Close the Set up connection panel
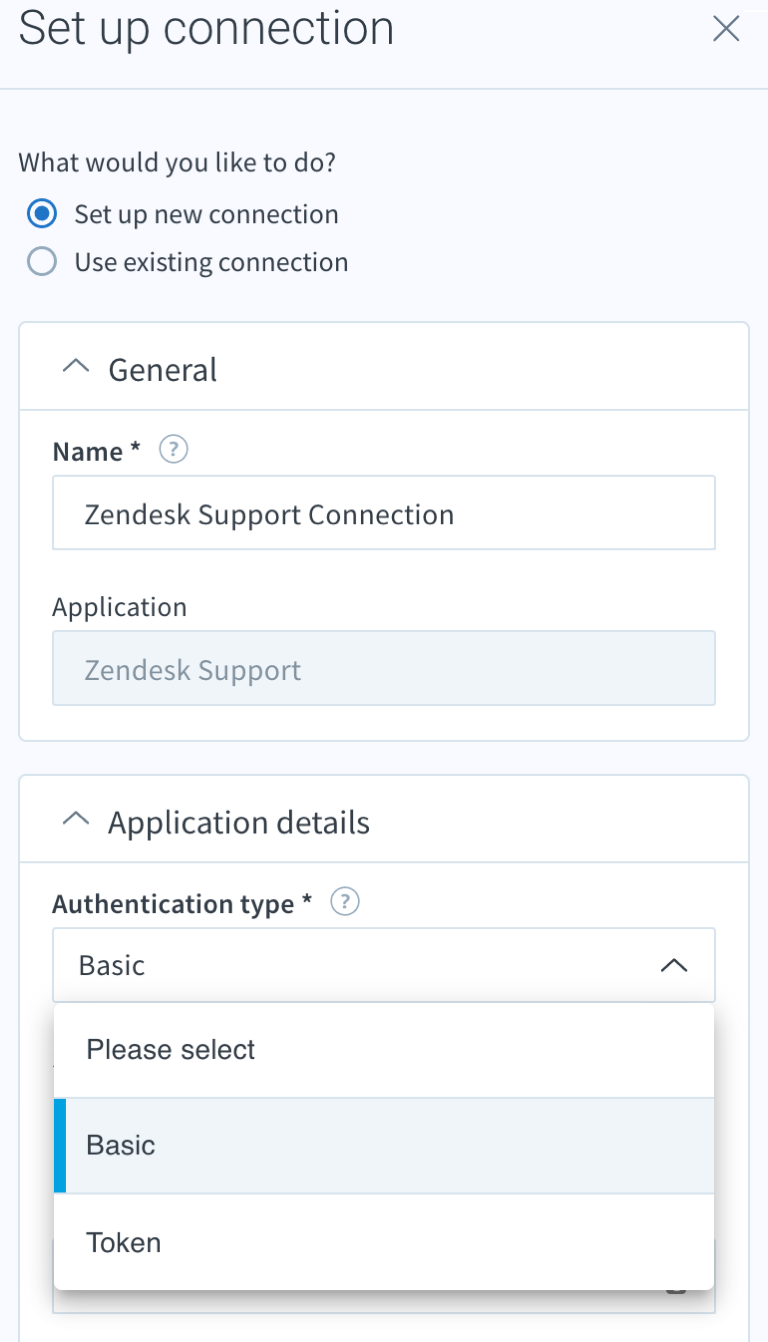 coord(726,29)
